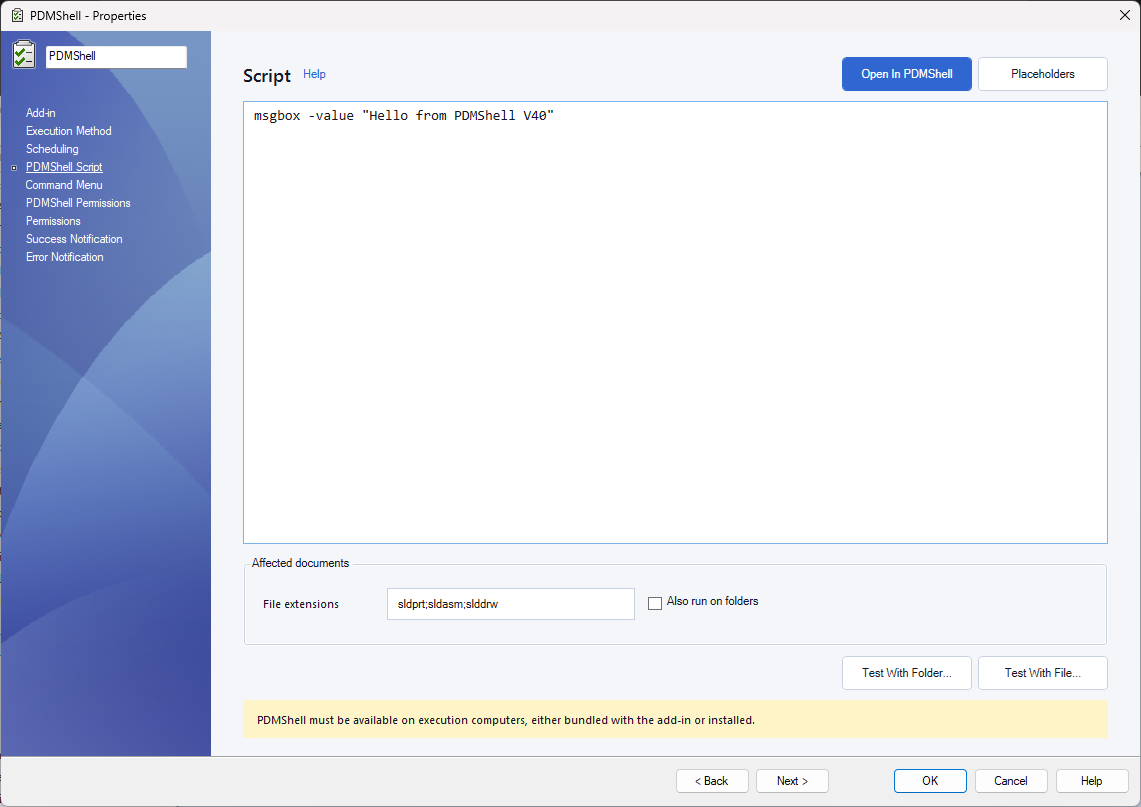The width and height of the screenshot is (1141, 807).
Task: Click the PDMShell window title icon
Action: pos(17,15)
